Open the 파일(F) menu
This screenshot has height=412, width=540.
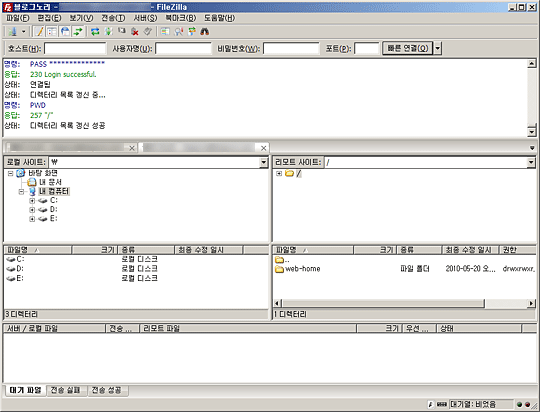tap(18, 18)
